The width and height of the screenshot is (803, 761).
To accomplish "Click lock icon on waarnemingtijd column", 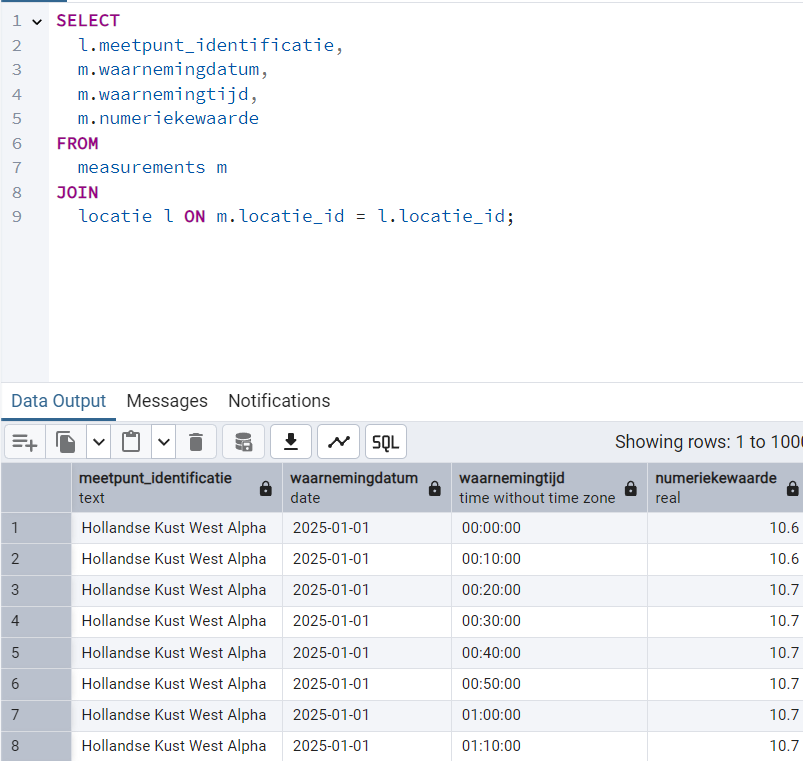I will 630,489.
